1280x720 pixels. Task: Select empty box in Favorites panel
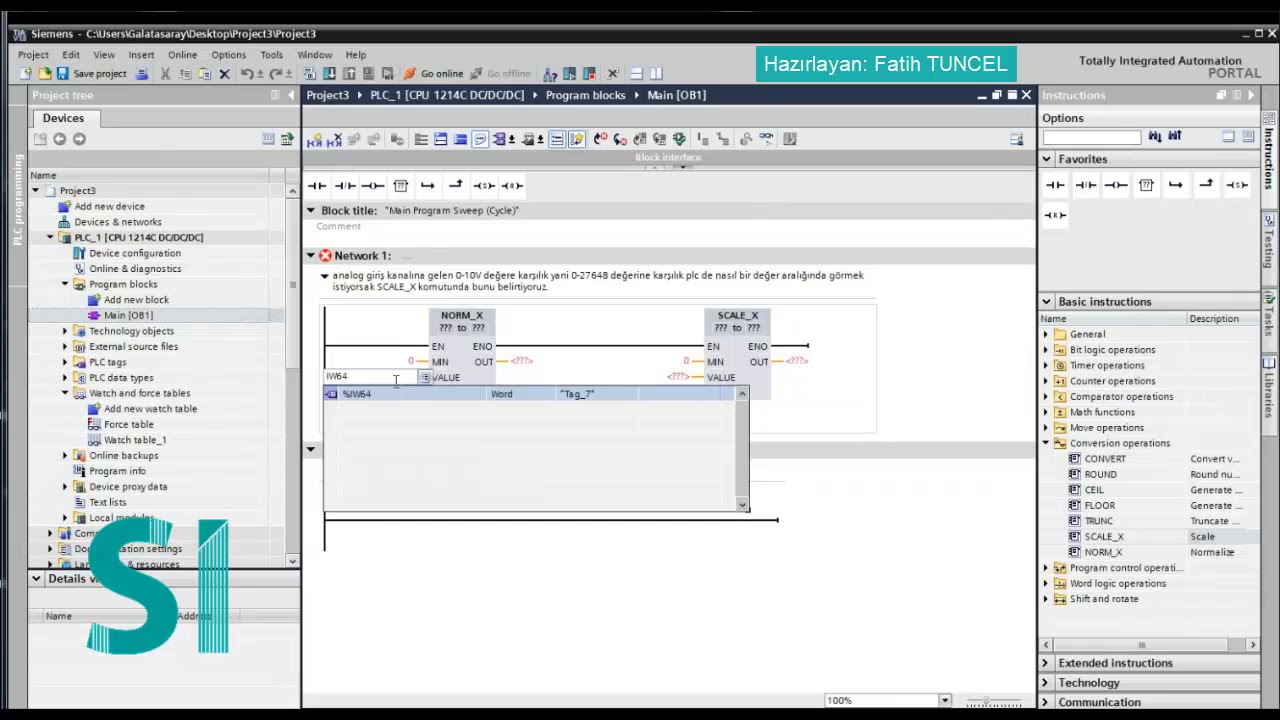1146,185
